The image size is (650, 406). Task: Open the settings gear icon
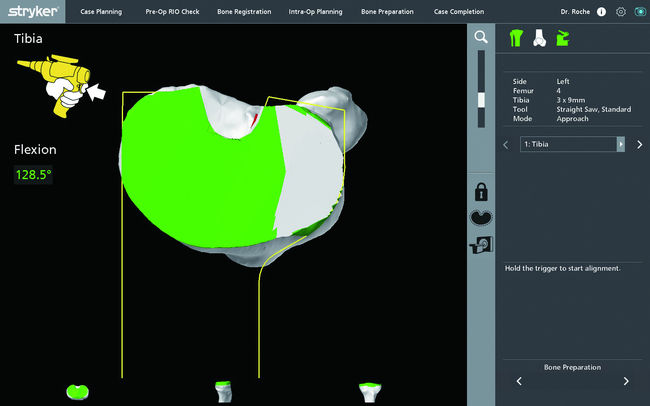pyautogui.click(x=621, y=12)
